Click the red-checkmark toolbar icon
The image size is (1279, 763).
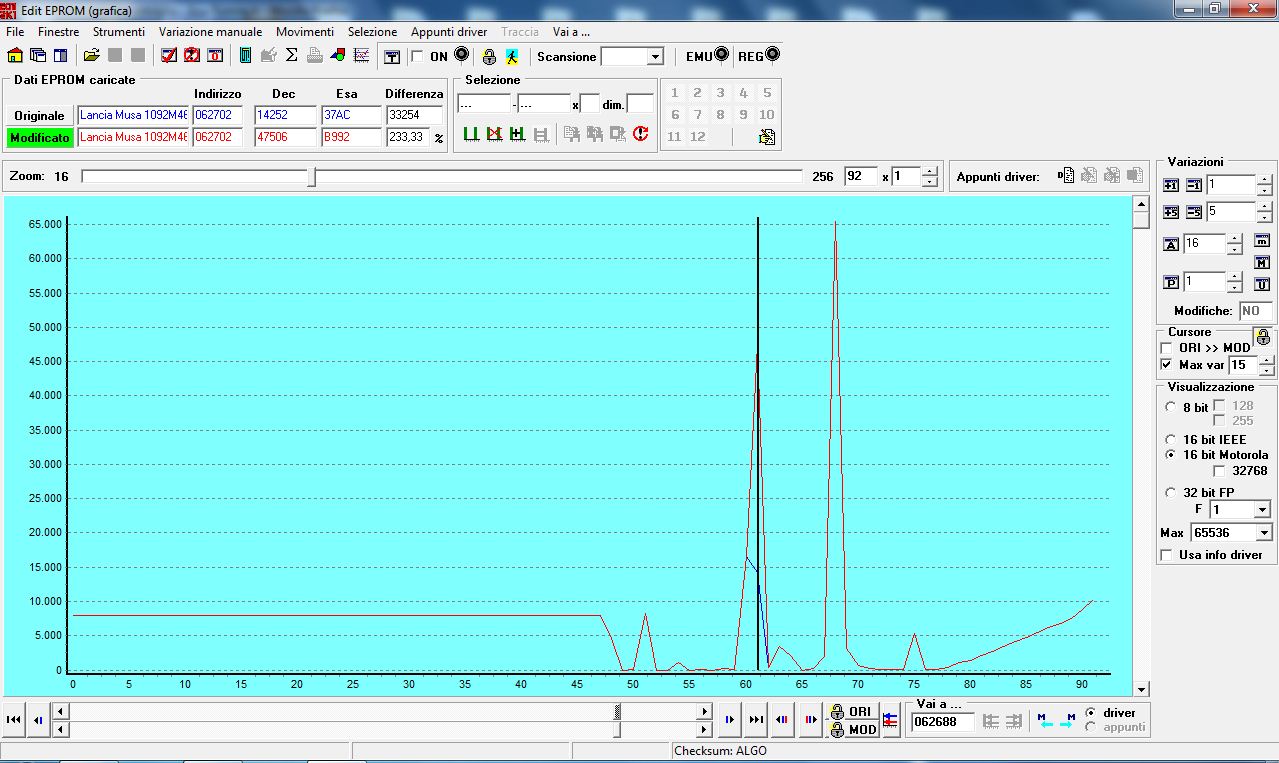169,56
